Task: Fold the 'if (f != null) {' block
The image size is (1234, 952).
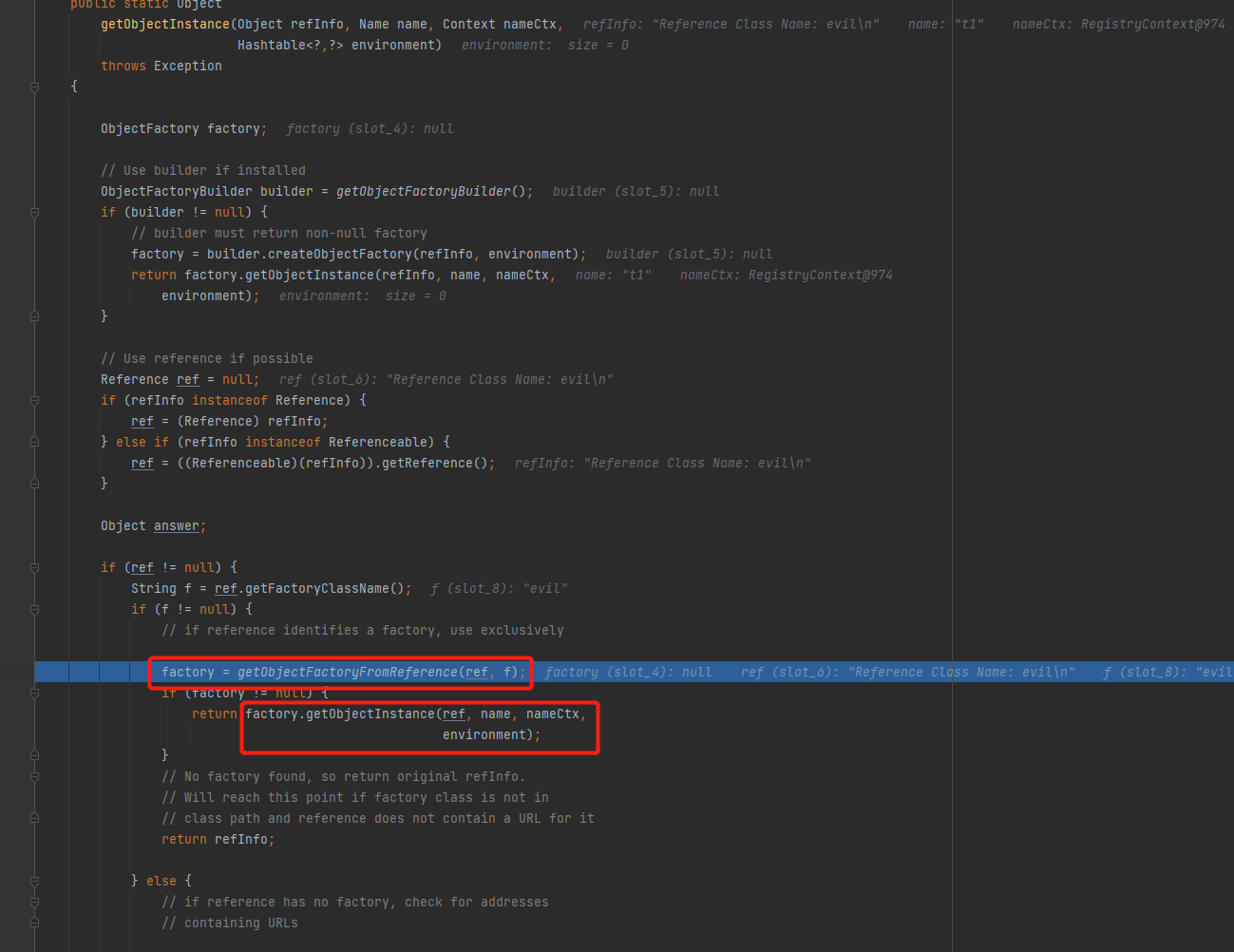Action: 35,609
